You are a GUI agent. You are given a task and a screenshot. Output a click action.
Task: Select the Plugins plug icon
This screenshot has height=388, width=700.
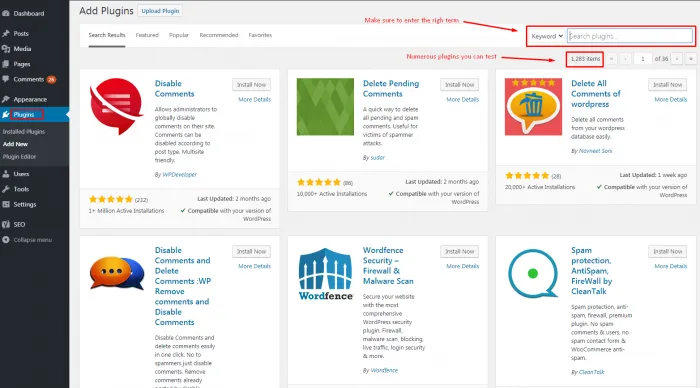tap(6, 114)
